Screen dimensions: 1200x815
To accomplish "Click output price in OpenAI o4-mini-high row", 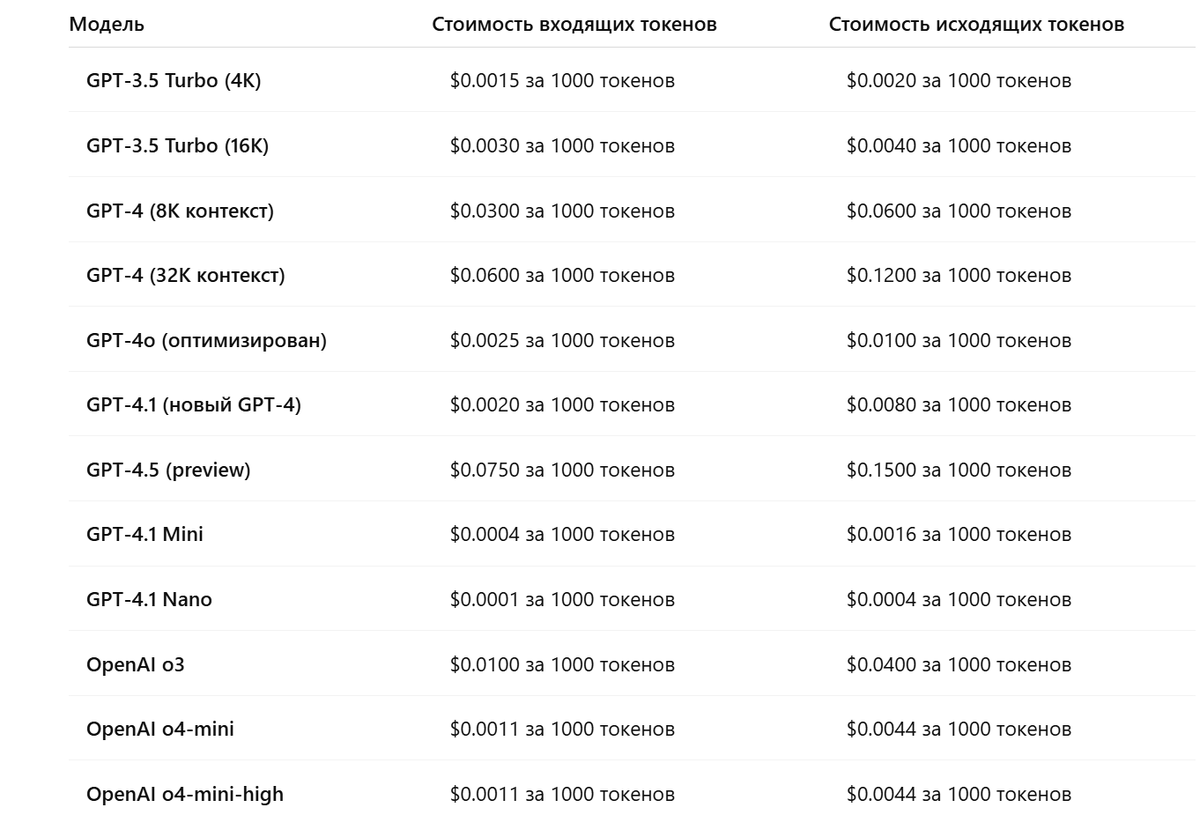I will click(959, 794).
